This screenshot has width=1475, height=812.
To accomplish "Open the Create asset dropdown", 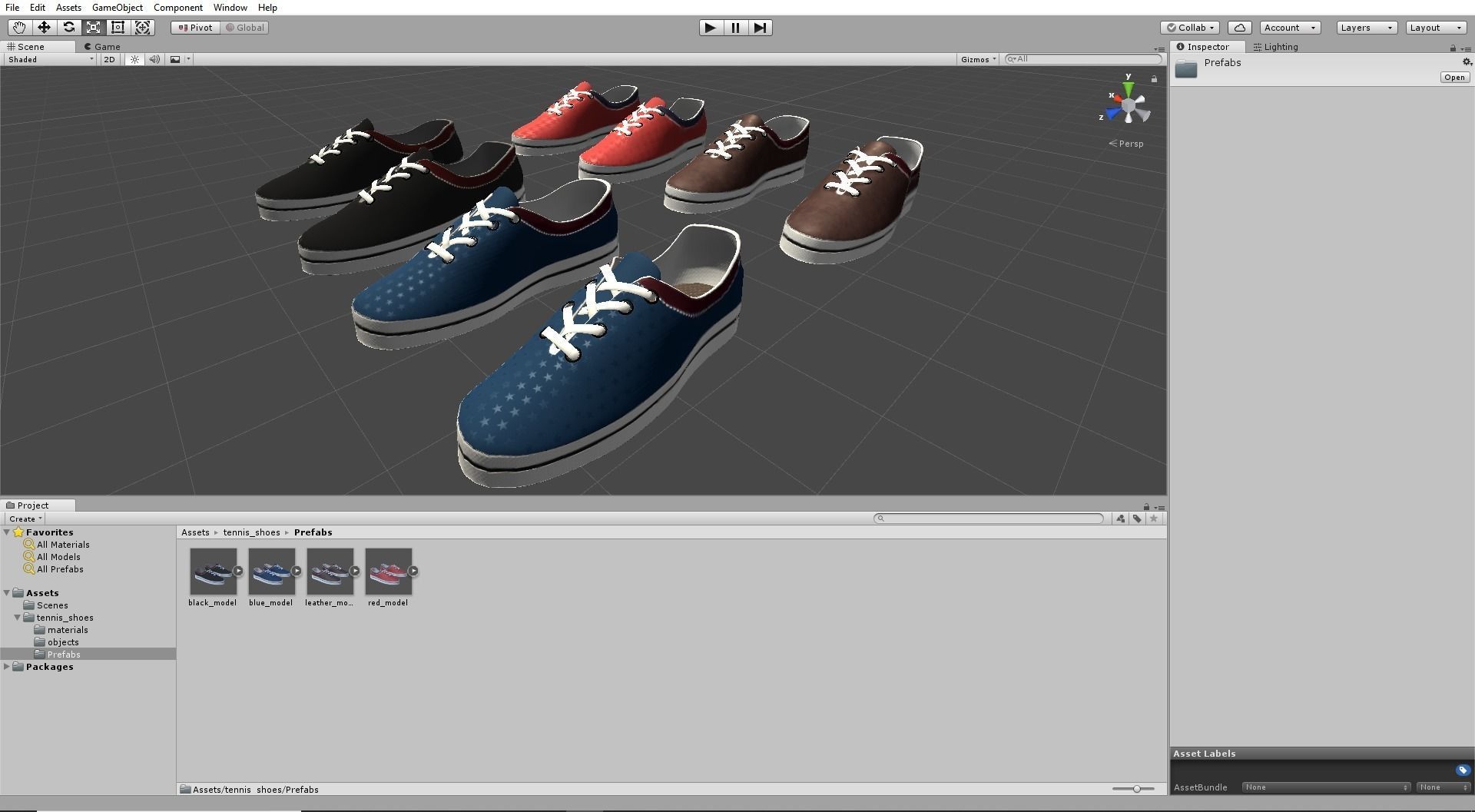I will 25,519.
